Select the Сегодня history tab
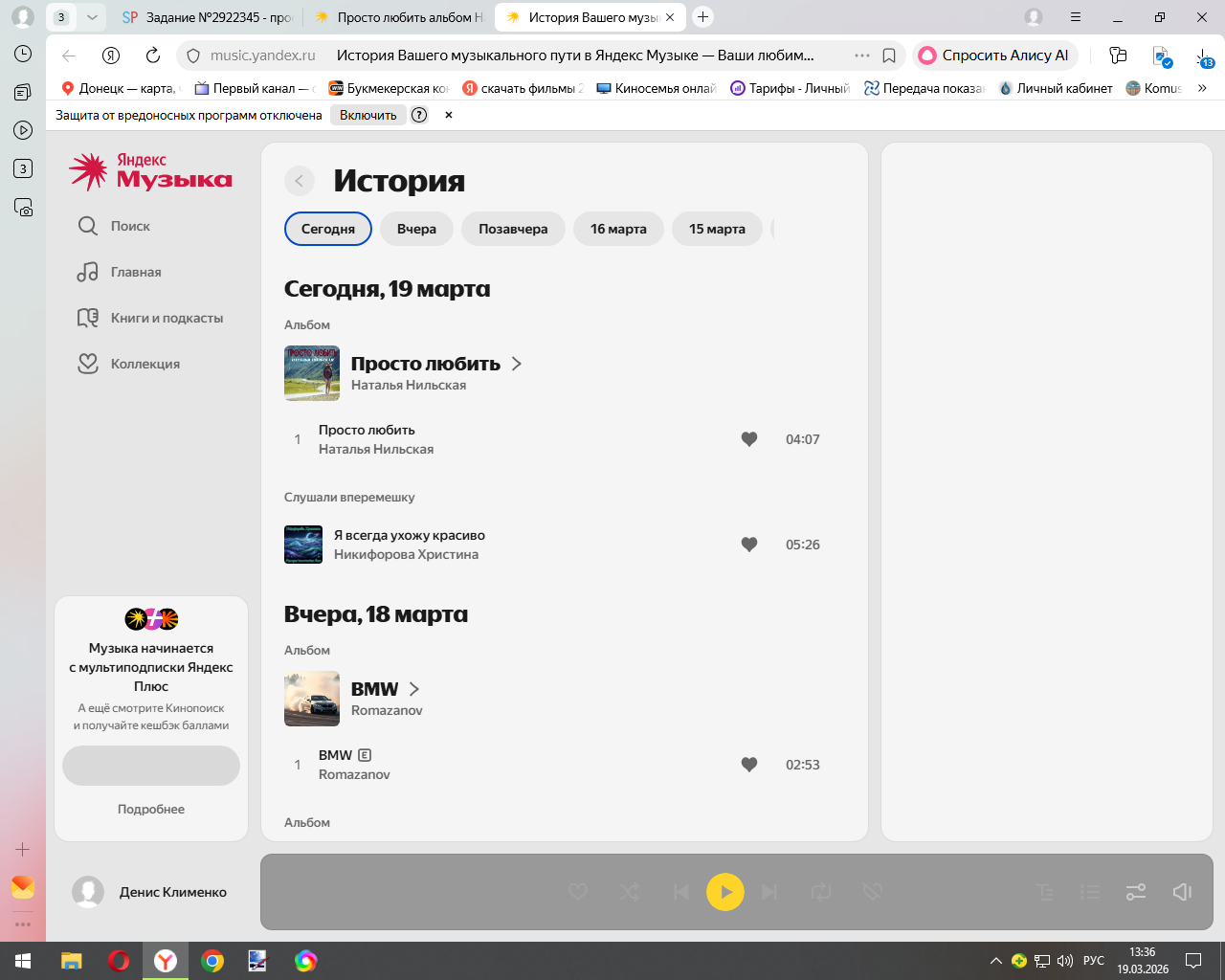Image resolution: width=1225 pixels, height=980 pixels. point(328,229)
